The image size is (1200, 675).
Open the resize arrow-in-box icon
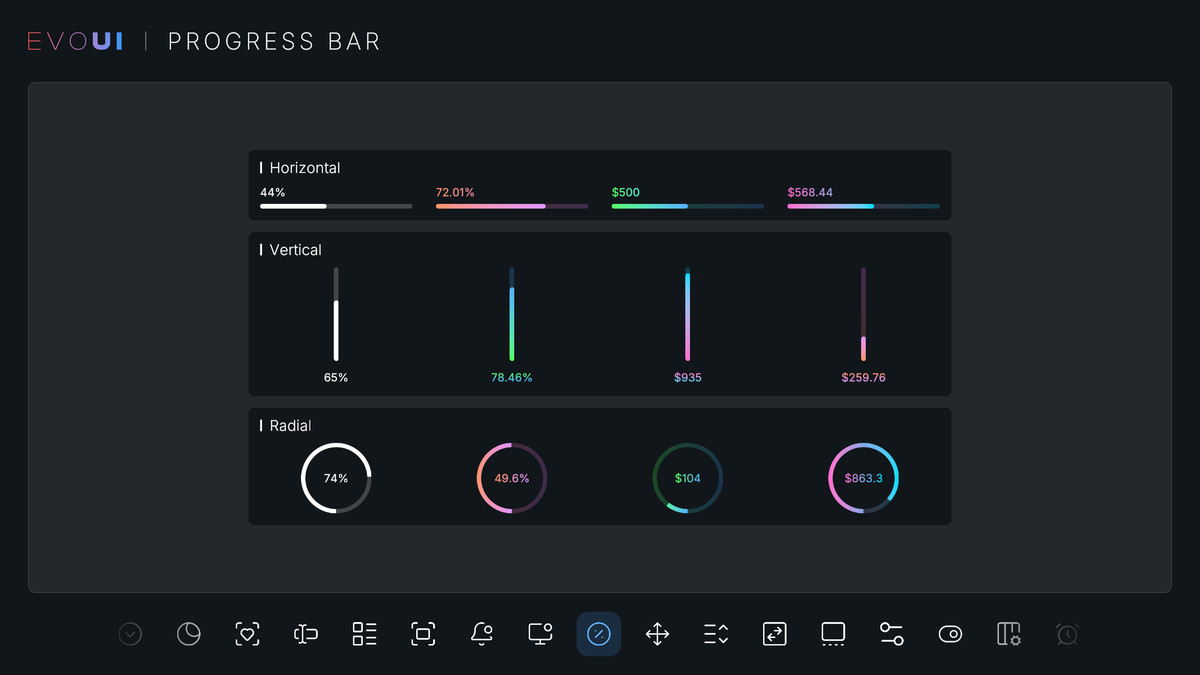[775, 634]
